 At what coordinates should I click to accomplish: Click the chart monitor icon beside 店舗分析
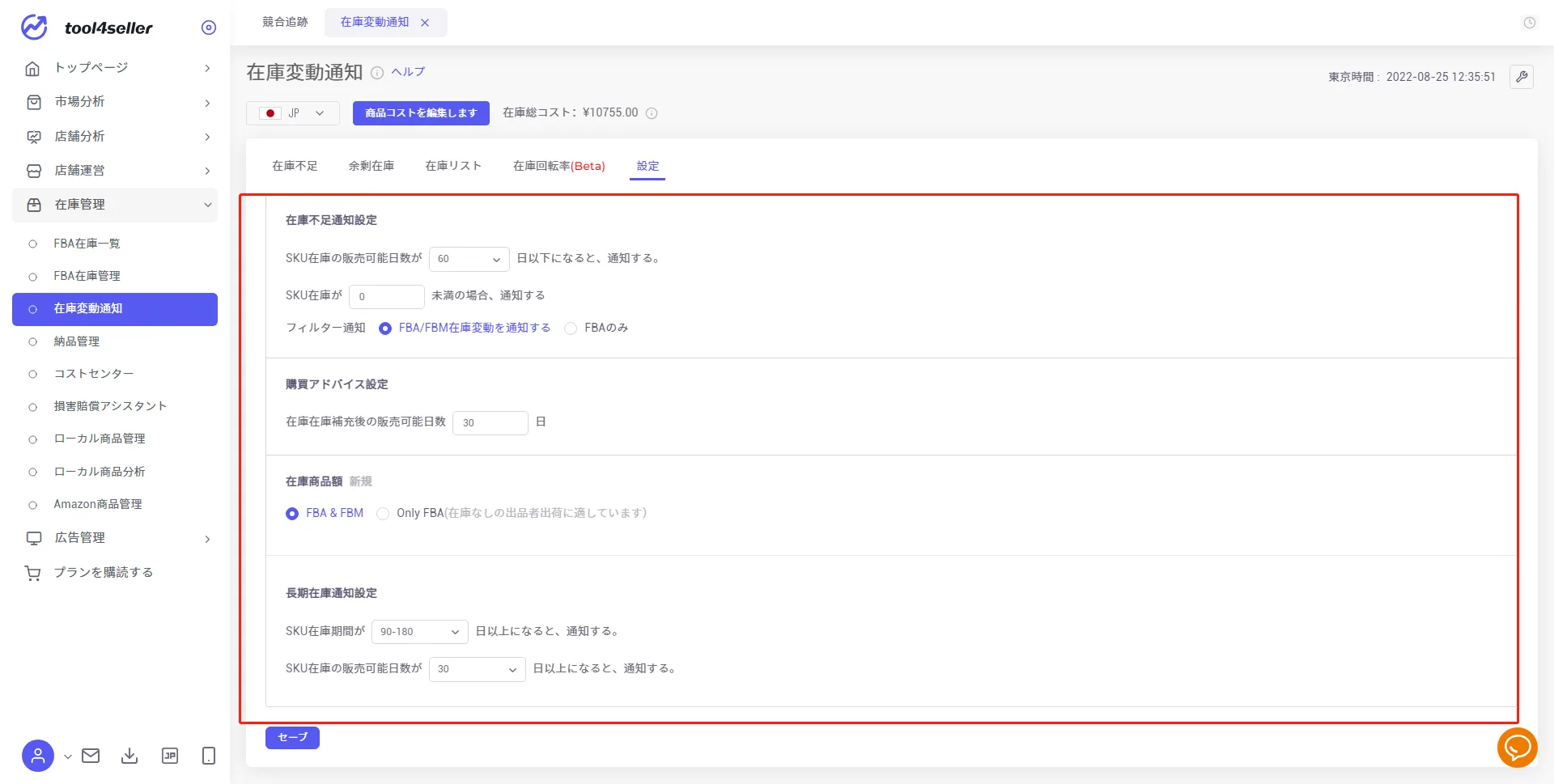[x=33, y=137]
